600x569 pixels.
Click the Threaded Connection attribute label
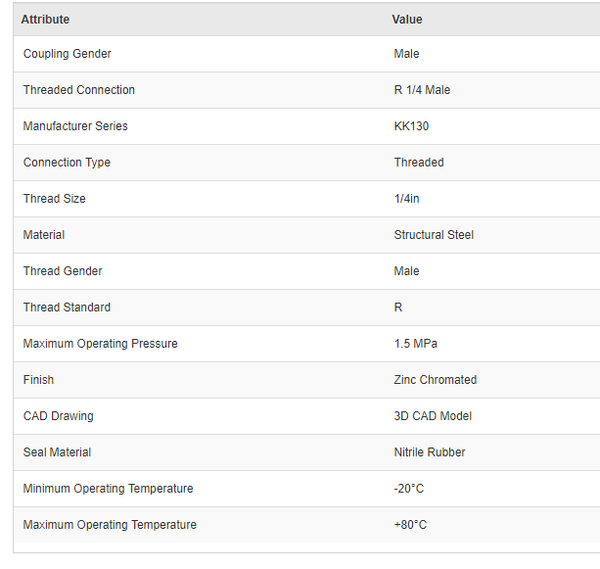(x=79, y=90)
